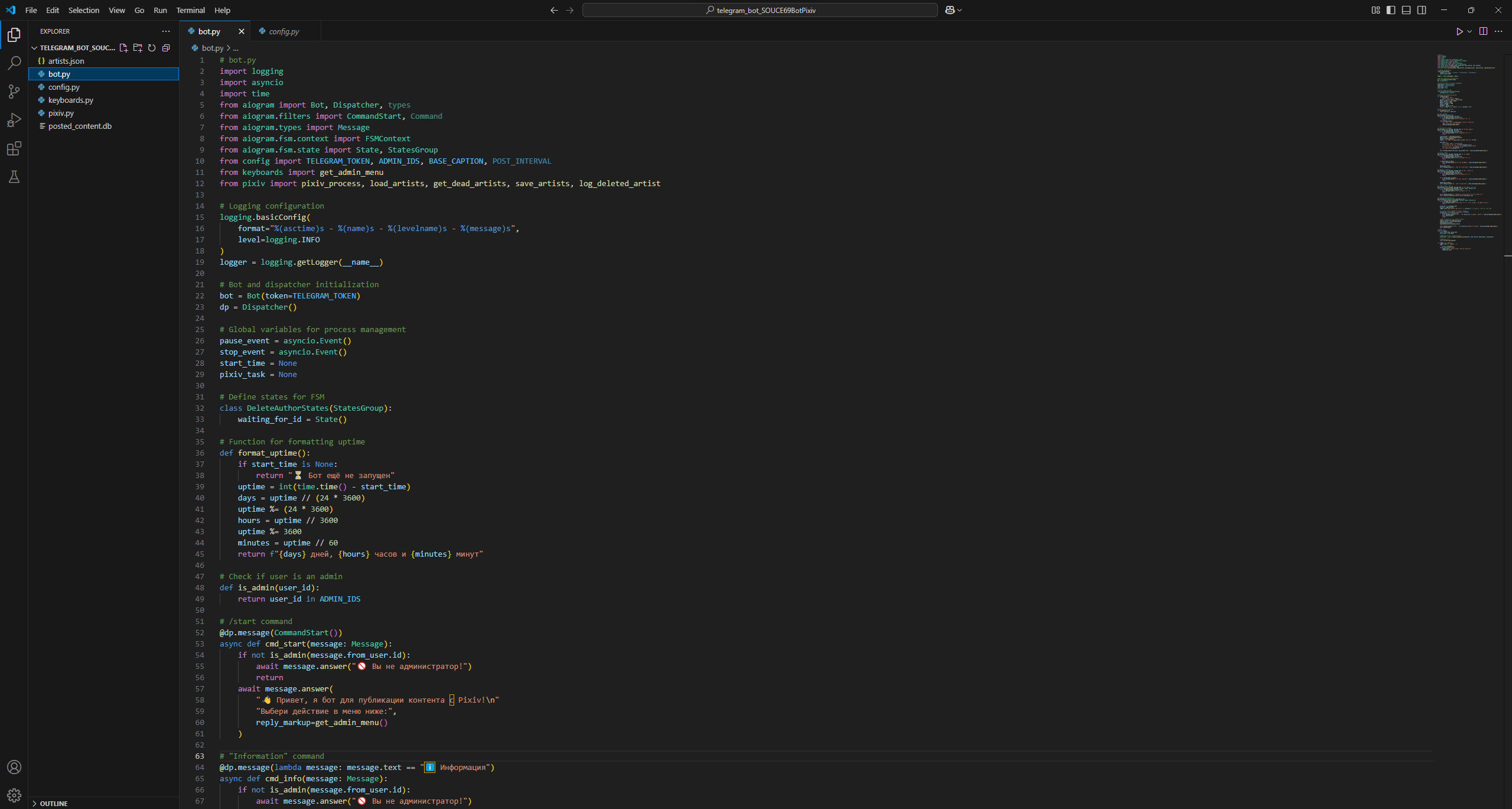Open Customize Layout button
This screenshot has width=1512, height=809.
click(x=1376, y=10)
